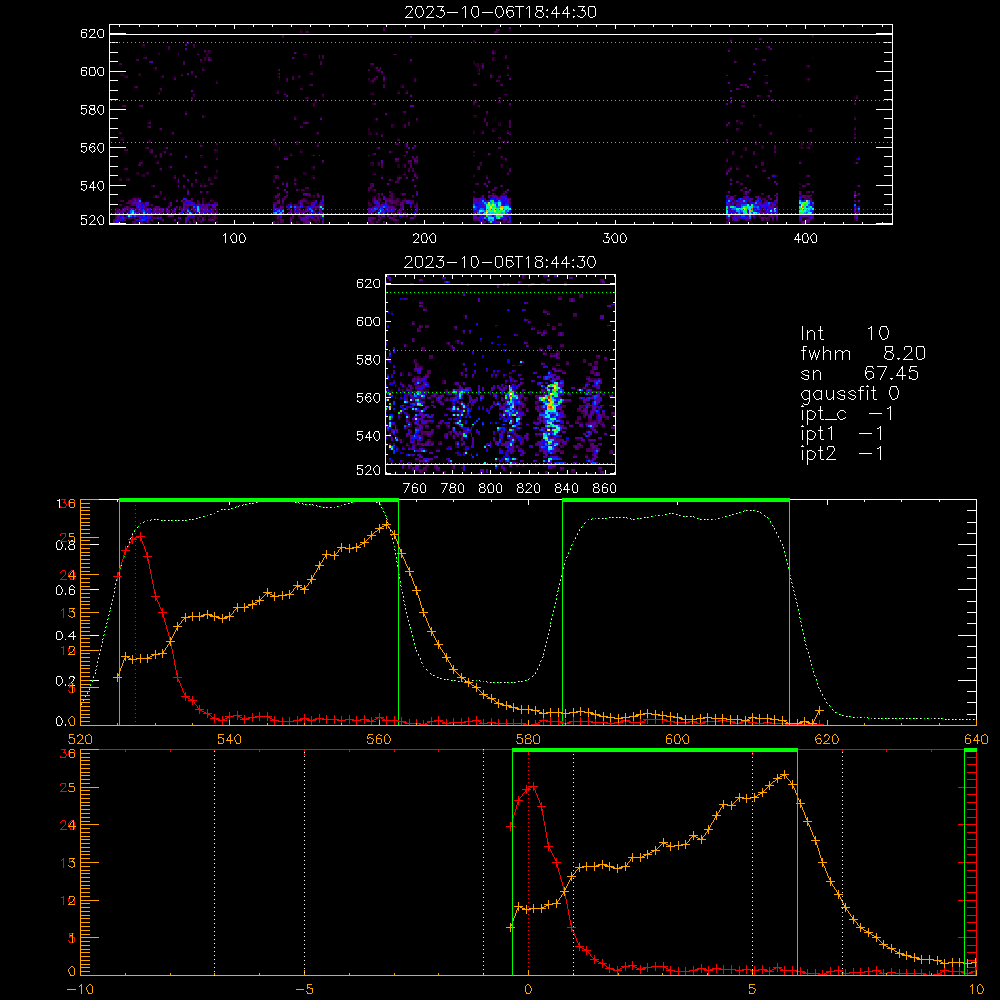Click y-axis label 540 on middle spectrogram
The width and height of the screenshot is (1000, 1000).
pos(369,436)
